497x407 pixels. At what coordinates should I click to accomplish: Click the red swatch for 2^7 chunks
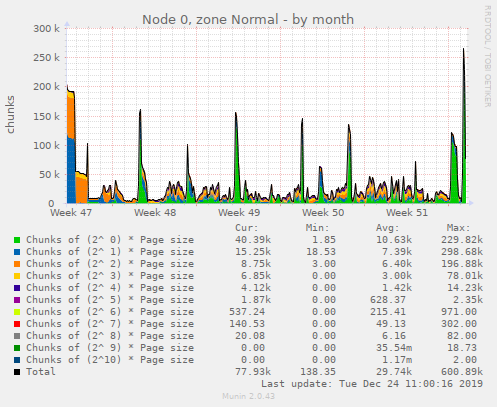(17, 324)
